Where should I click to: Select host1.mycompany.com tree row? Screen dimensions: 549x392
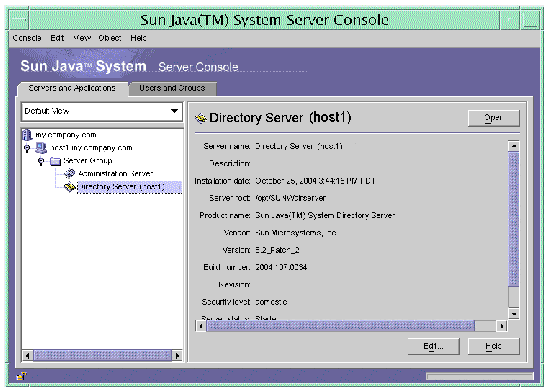[x=92, y=148]
